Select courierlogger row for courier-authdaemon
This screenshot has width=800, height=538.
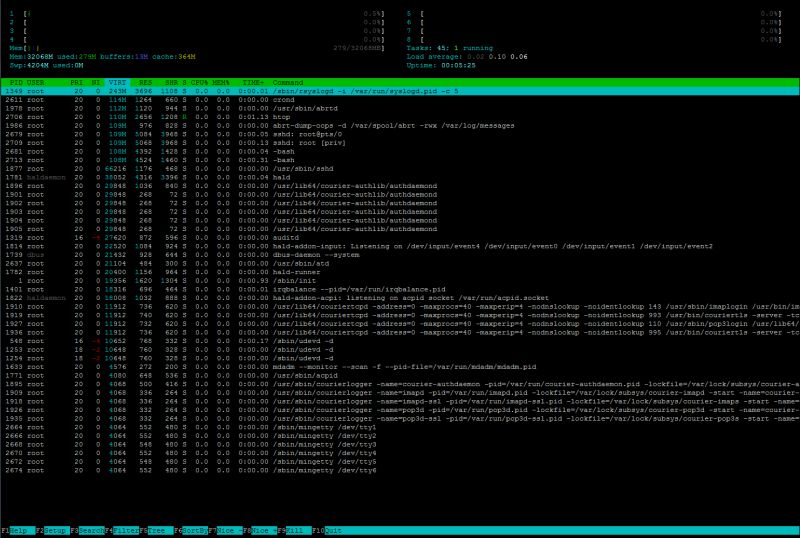click(x=400, y=384)
